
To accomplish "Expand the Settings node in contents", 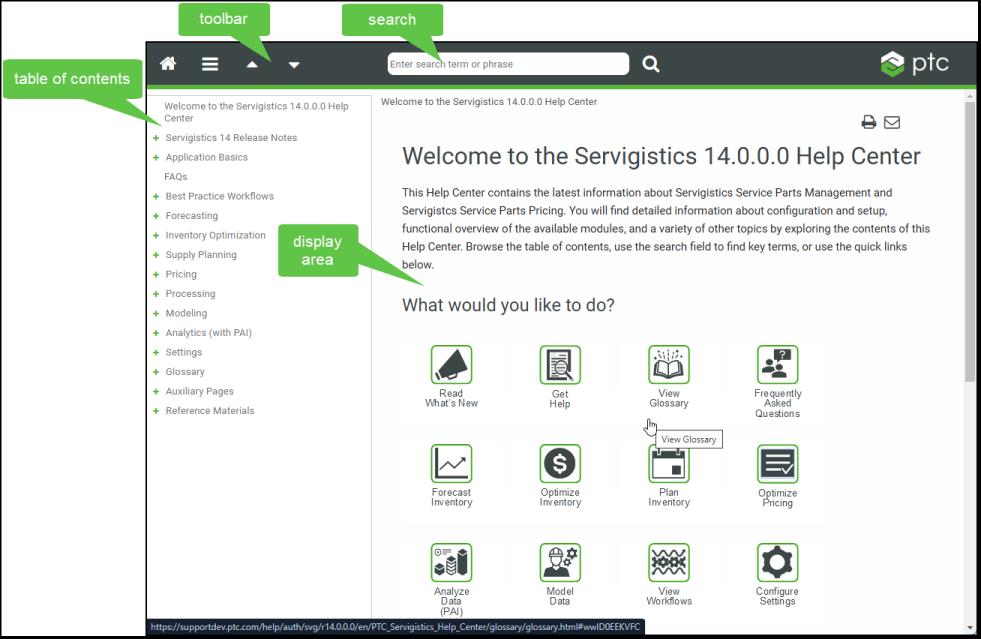I will pyautogui.click(x=156, y=352).
